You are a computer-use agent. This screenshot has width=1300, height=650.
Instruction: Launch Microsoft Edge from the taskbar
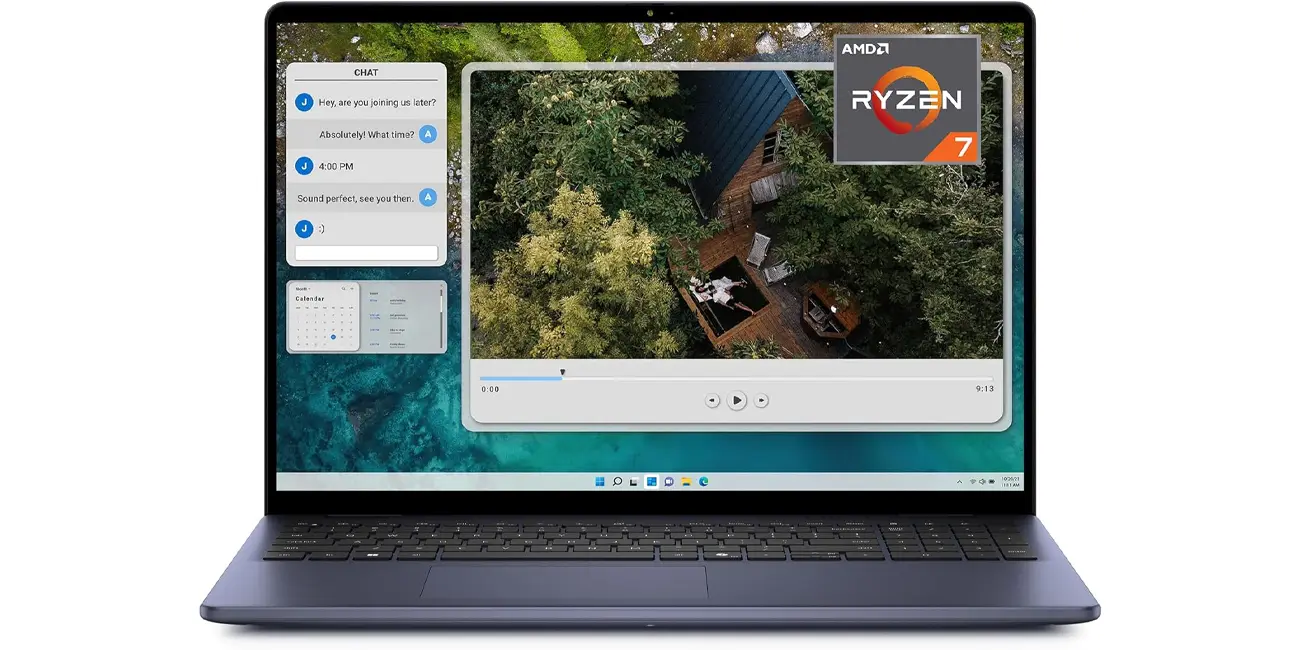pos(704,482)
